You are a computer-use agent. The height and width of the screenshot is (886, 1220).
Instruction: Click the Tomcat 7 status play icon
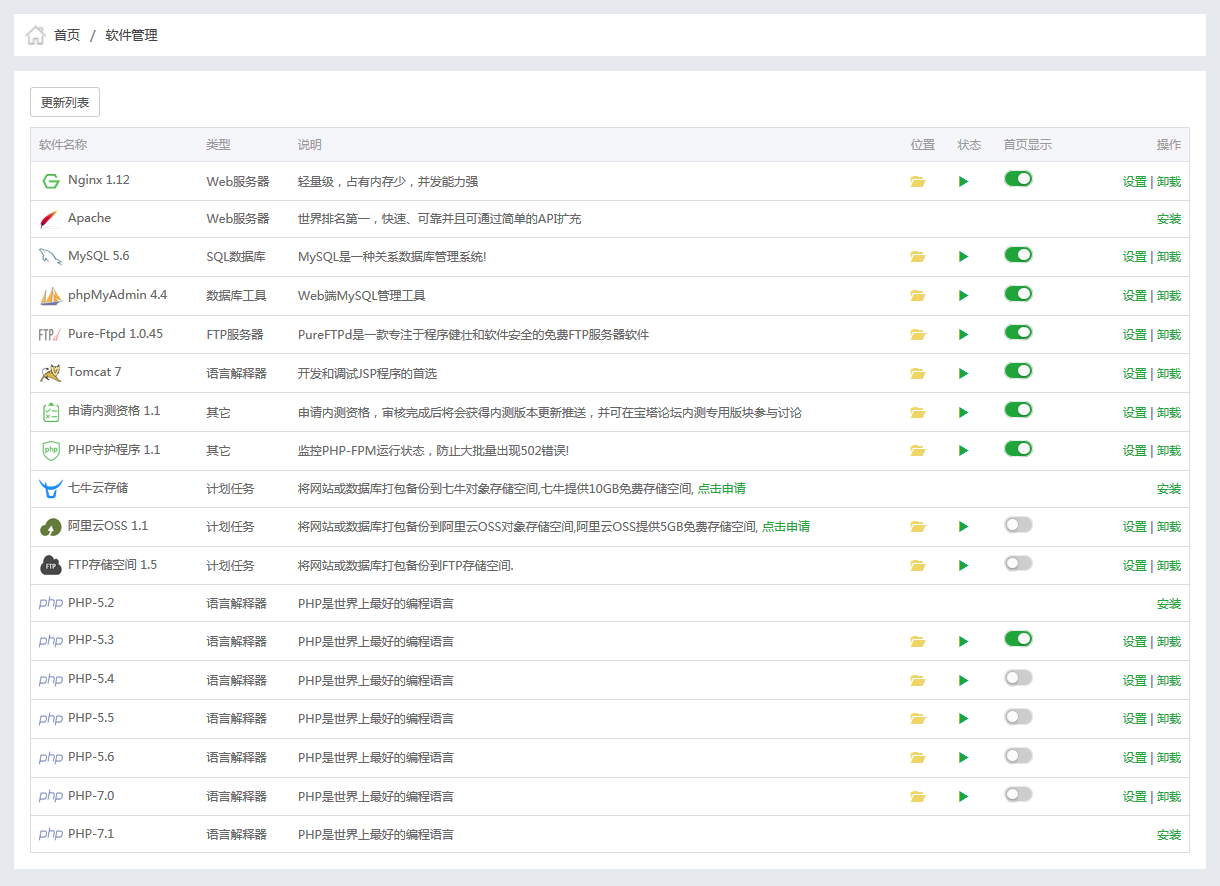click(963, 374)
